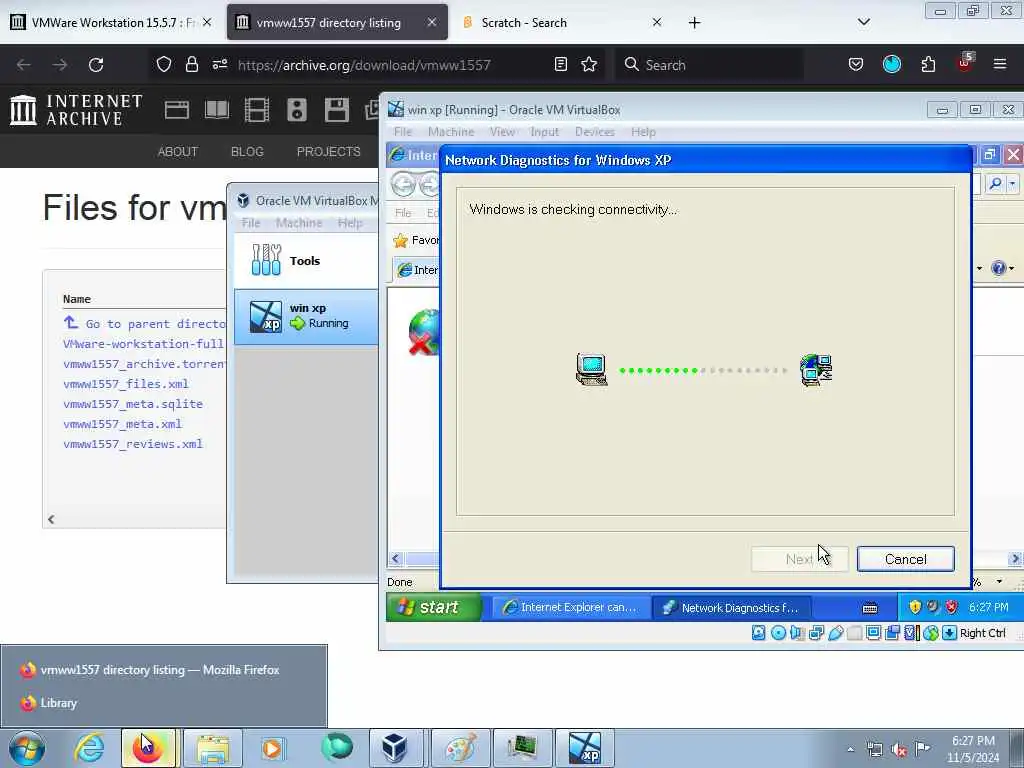This screenshot has width=1024, height=768.
Task: Select the Internet Explorer XP taskbar button
Action: 569,607
